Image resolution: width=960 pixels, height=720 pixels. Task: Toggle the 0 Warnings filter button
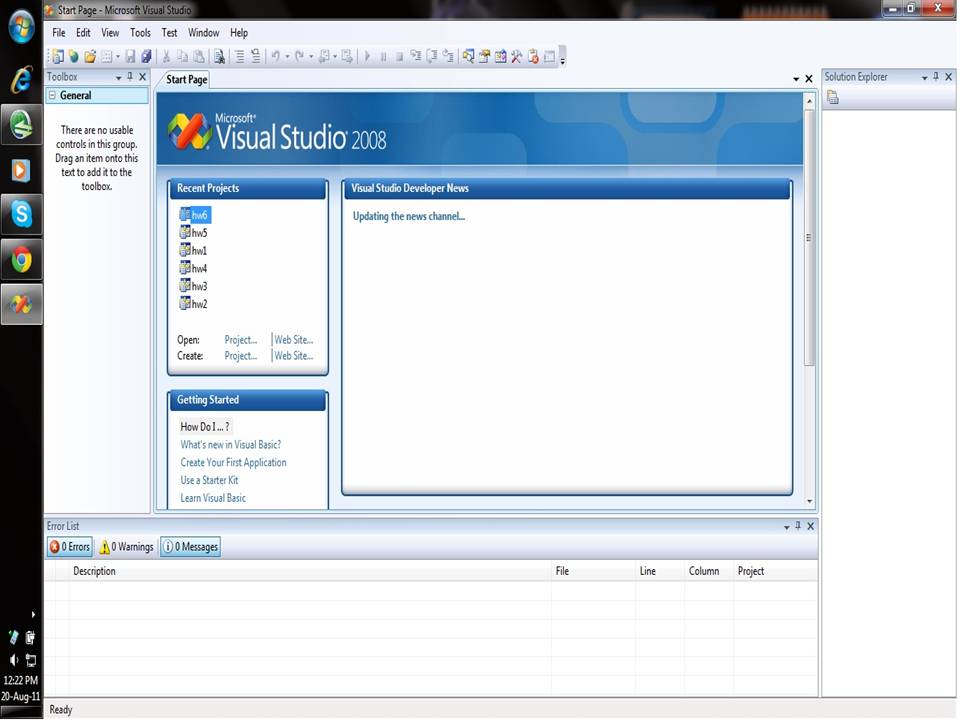pos(127,547)
